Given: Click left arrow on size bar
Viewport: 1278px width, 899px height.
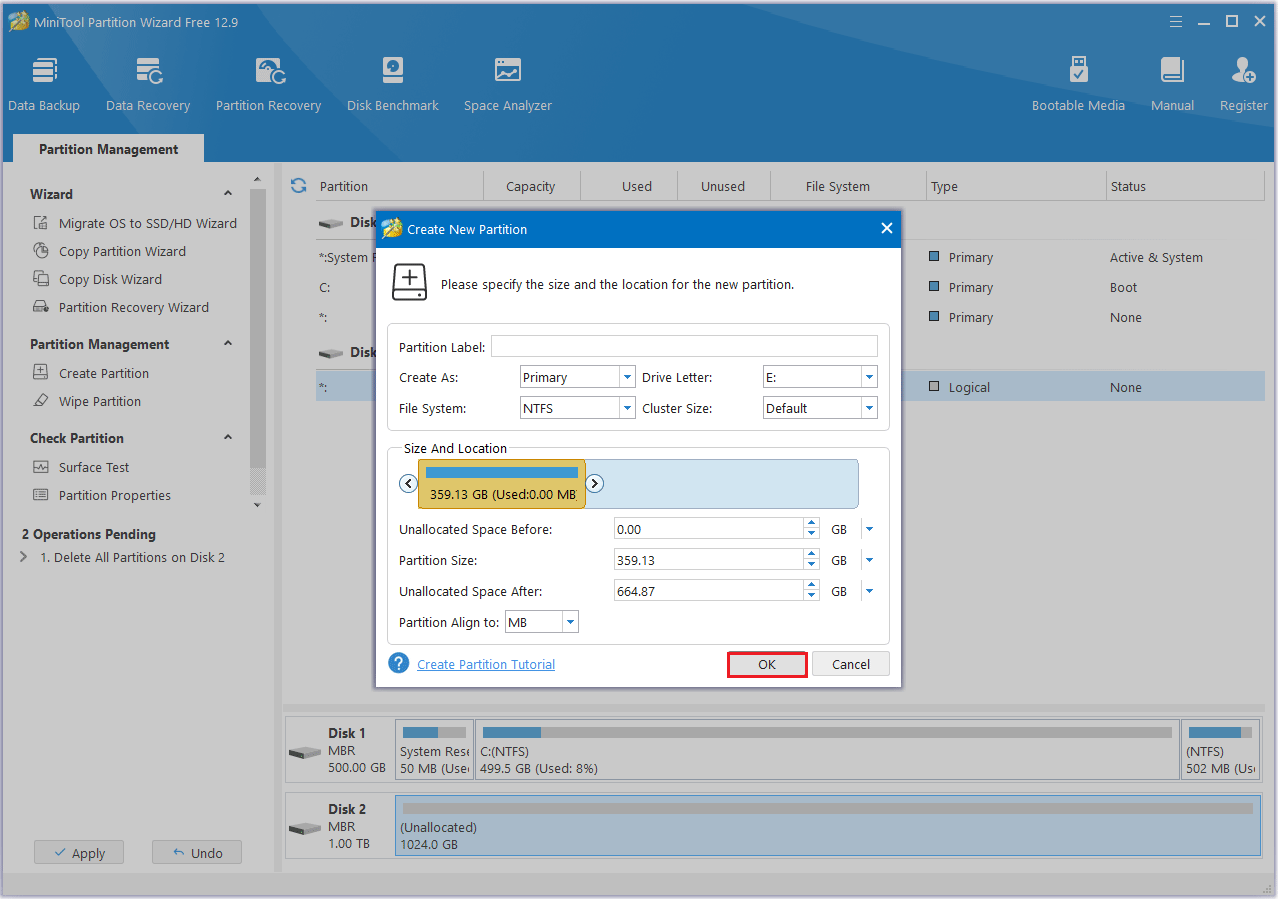Looking at the screenshot, I should pos(408,484).
